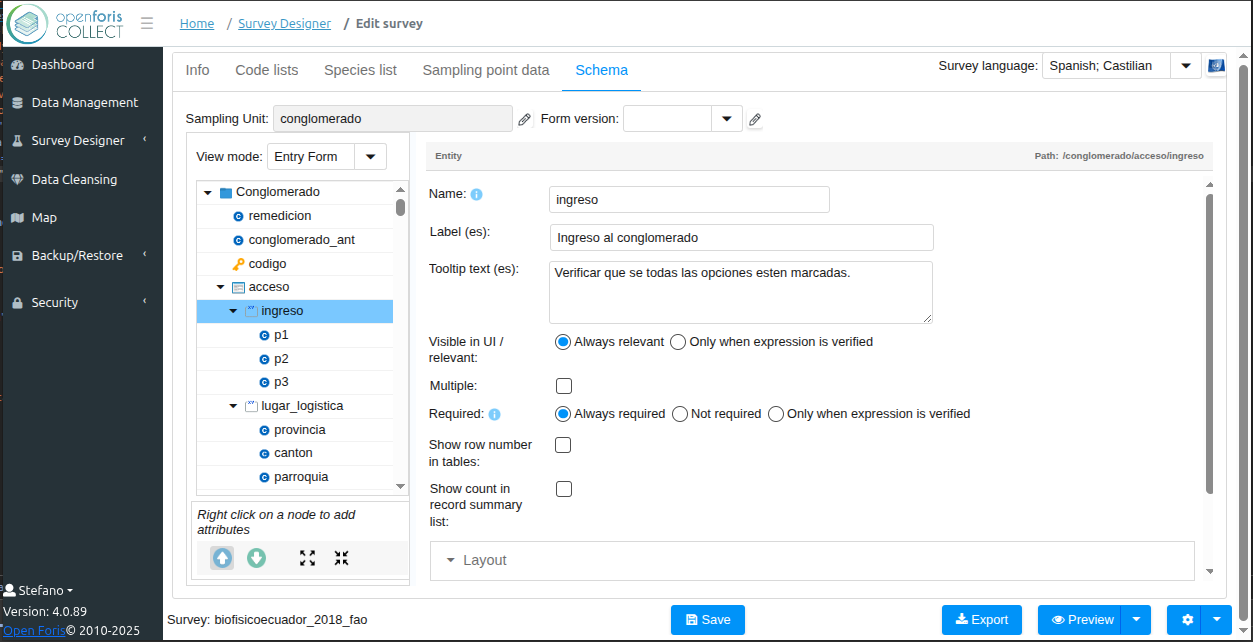Select the Not required radio option
Screen dimensions: 1253x642
tap(680, 414)
